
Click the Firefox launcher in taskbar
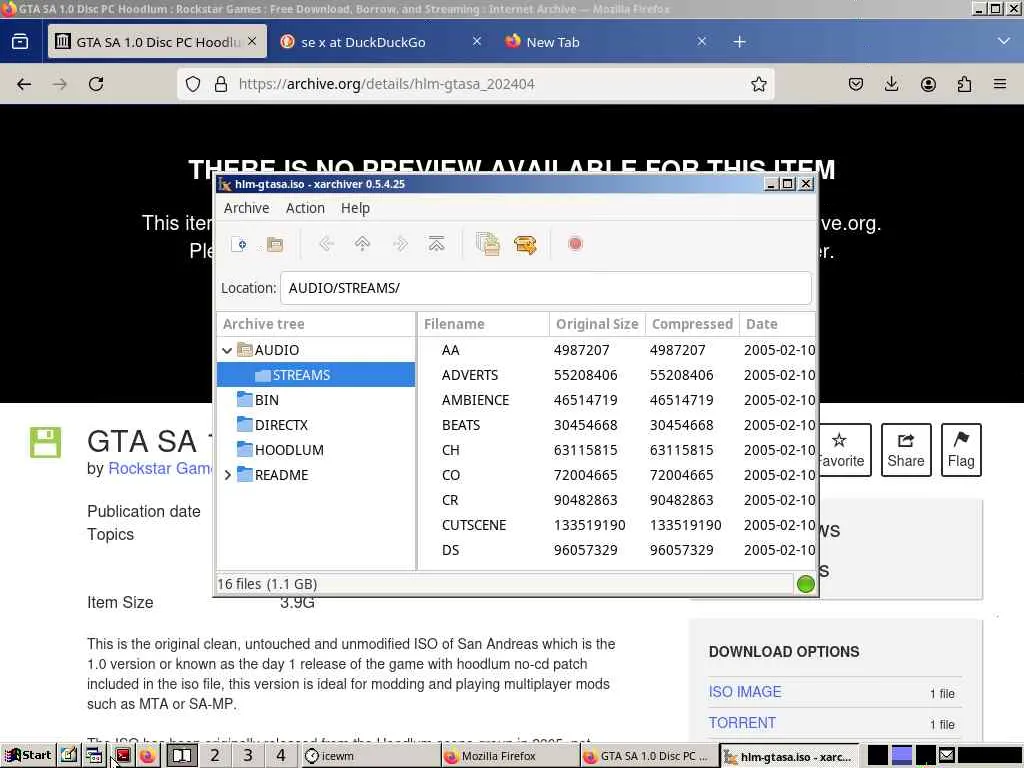(148, 756)
